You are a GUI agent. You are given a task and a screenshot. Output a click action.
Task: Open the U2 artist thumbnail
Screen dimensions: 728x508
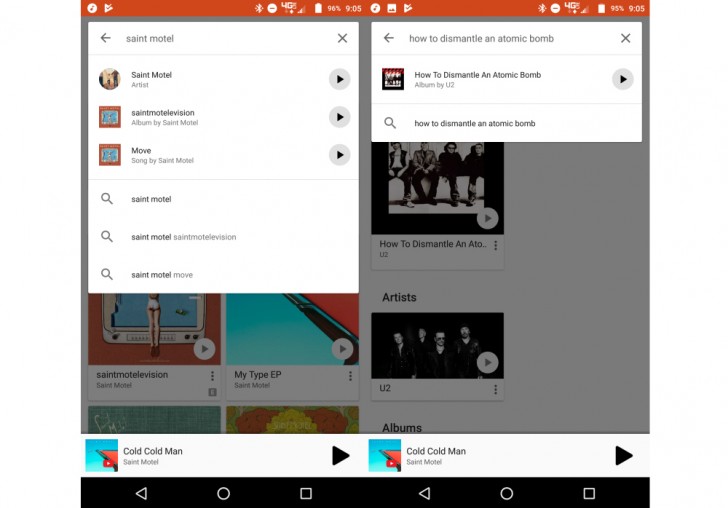(437, 345)
